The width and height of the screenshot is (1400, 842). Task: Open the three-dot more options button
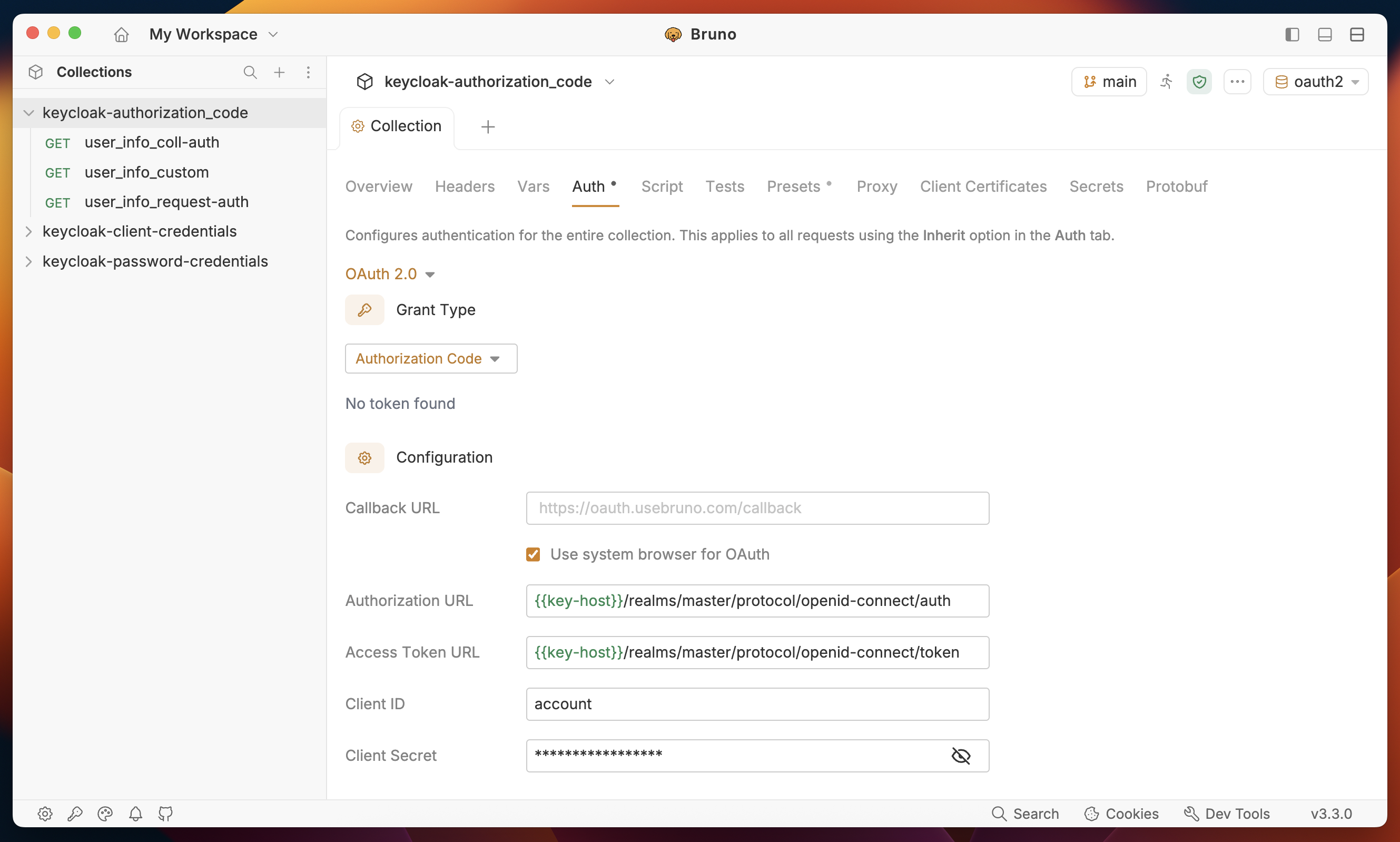pyautogui.click(x=1237, y=82)
